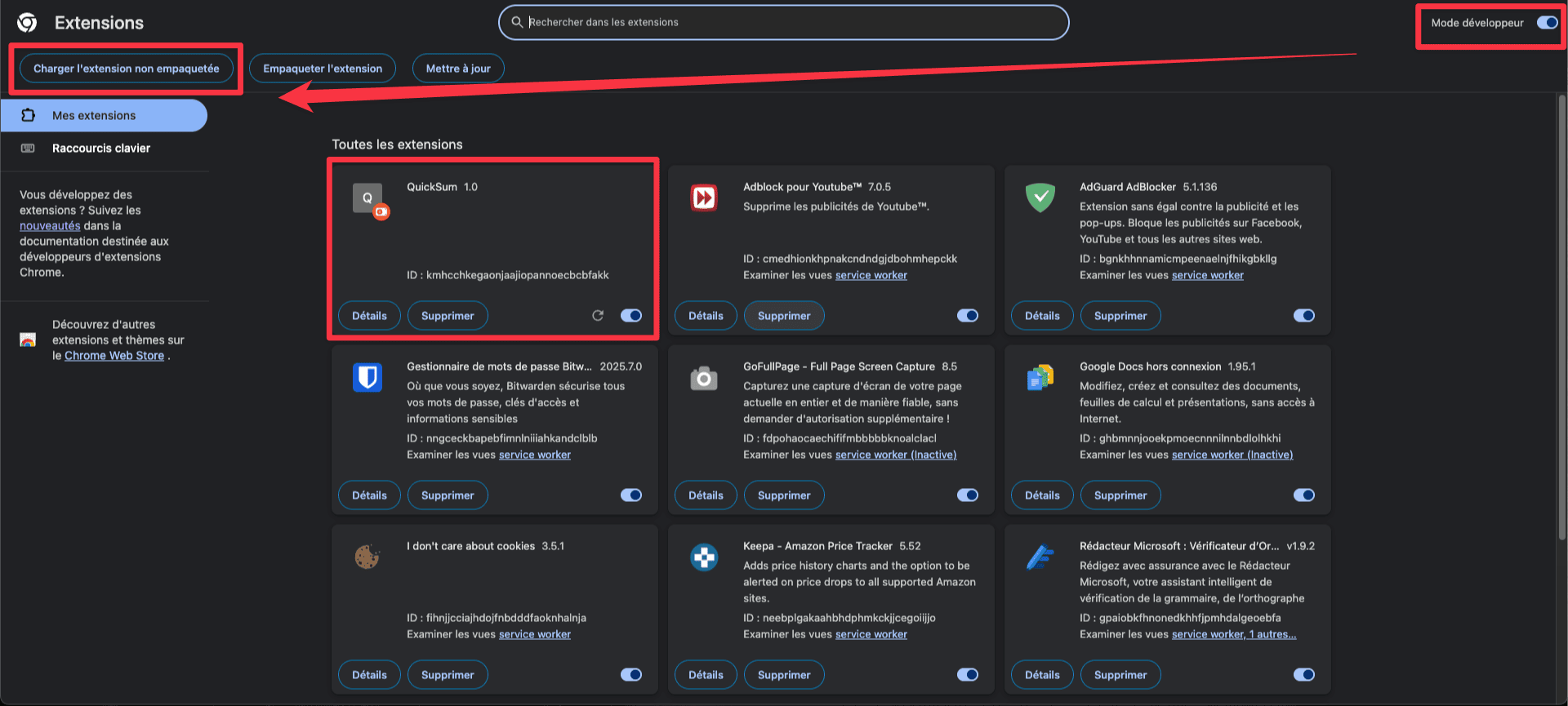Click Supprimer for I don't care about cookies

tap(448, 675)
